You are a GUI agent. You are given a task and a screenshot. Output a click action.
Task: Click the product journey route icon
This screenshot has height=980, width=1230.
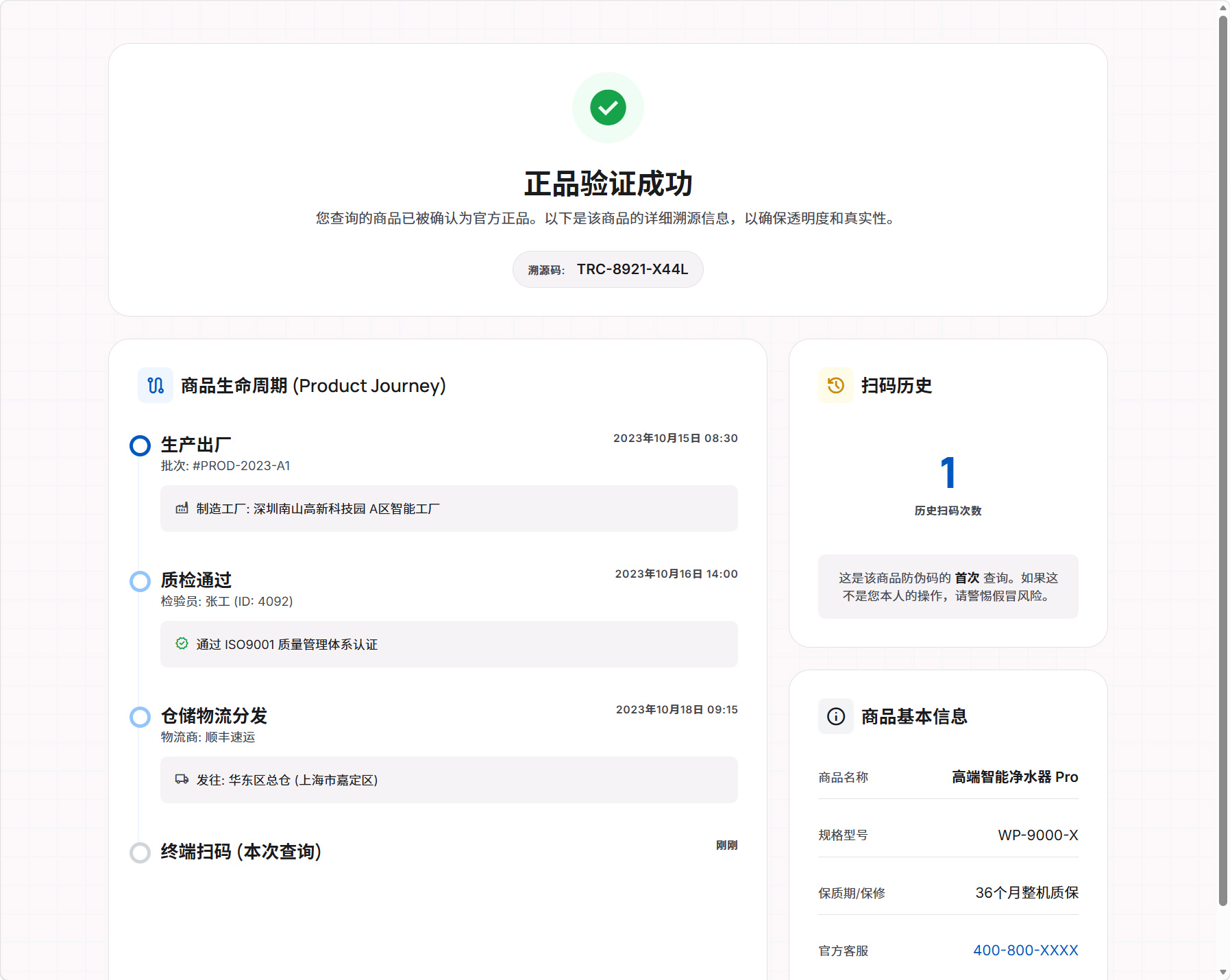pyautogui.click(x=156, y=385)
